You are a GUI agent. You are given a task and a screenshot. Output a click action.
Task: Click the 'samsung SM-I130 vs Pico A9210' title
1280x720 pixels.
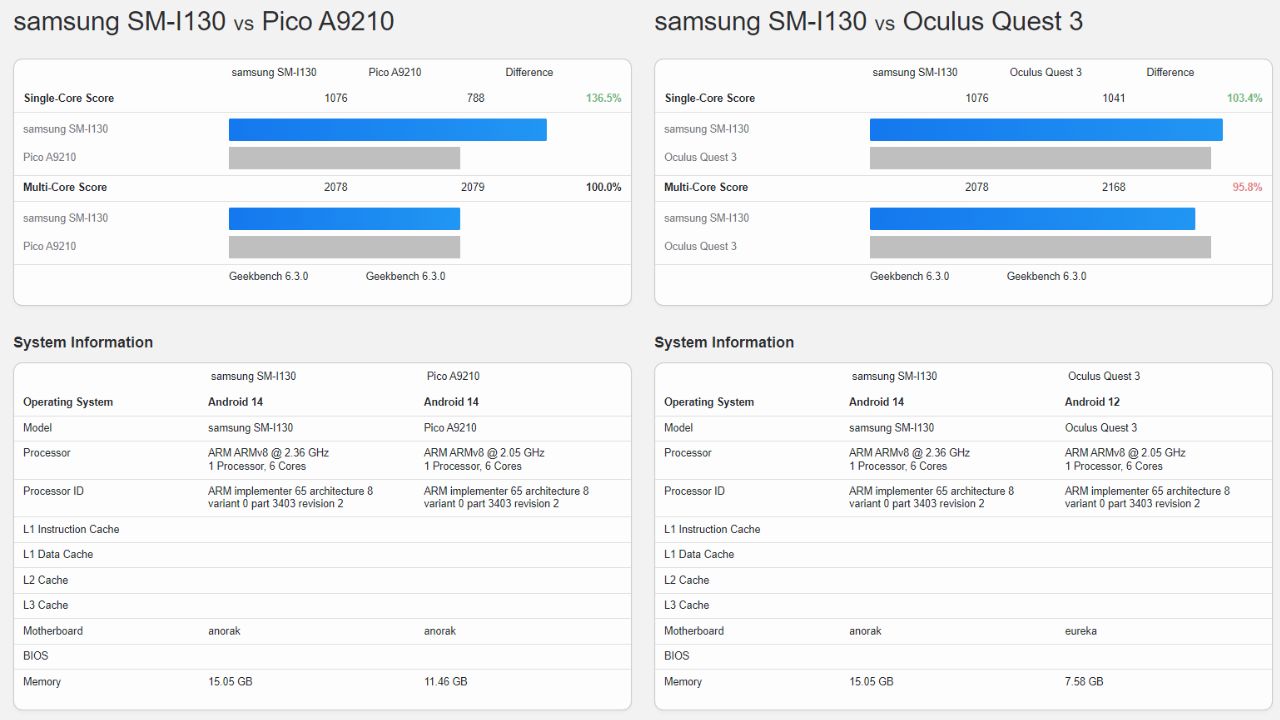tap(203, 21)
